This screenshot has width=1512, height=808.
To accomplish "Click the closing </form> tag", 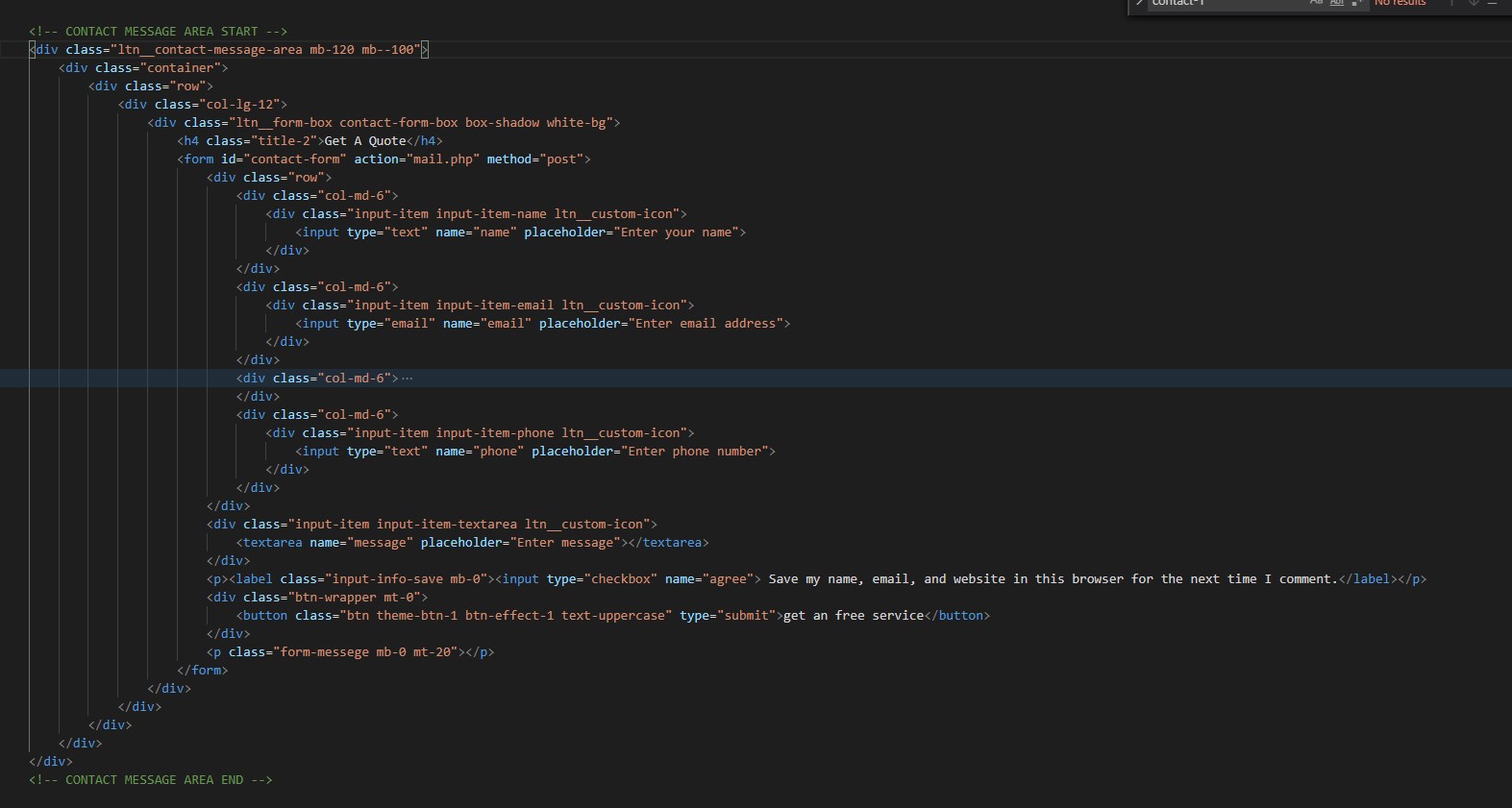I will click(203, 671).
